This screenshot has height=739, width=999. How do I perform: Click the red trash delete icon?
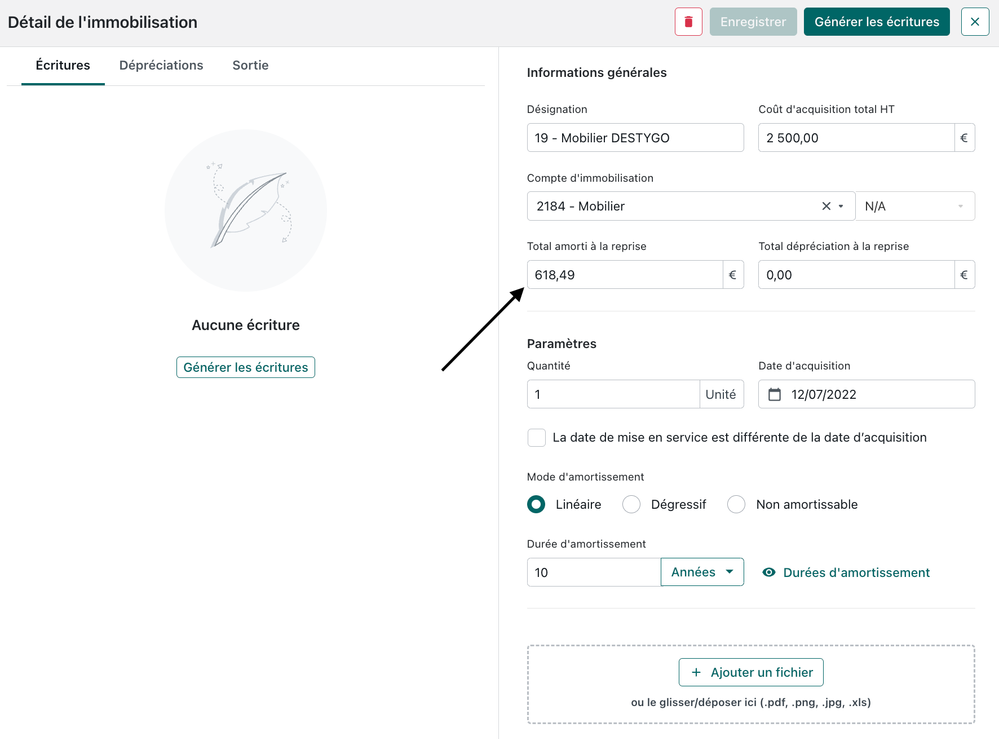[x=688, y=22]
